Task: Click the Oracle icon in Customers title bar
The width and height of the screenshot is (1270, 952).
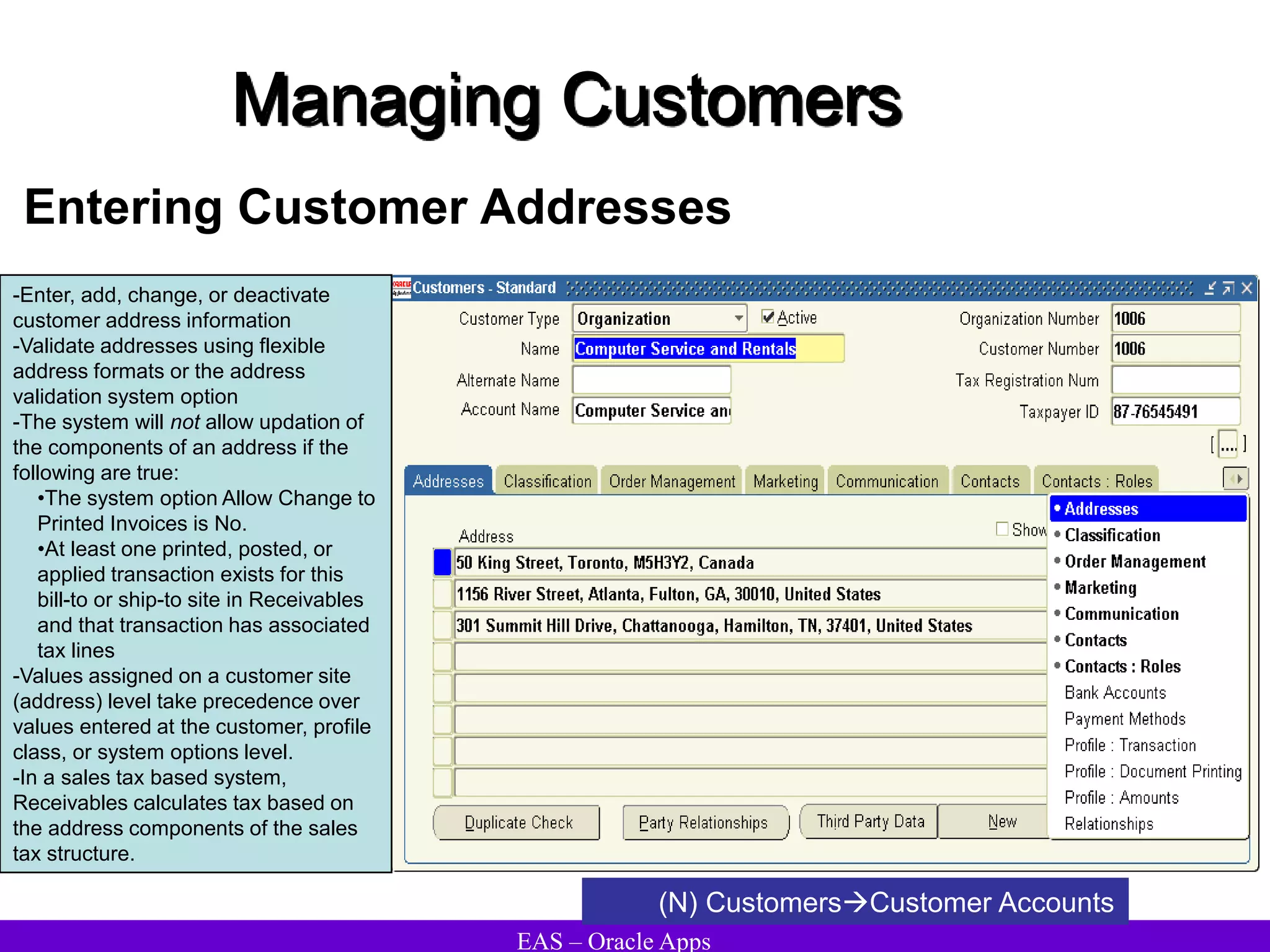Action: [402, 288]
